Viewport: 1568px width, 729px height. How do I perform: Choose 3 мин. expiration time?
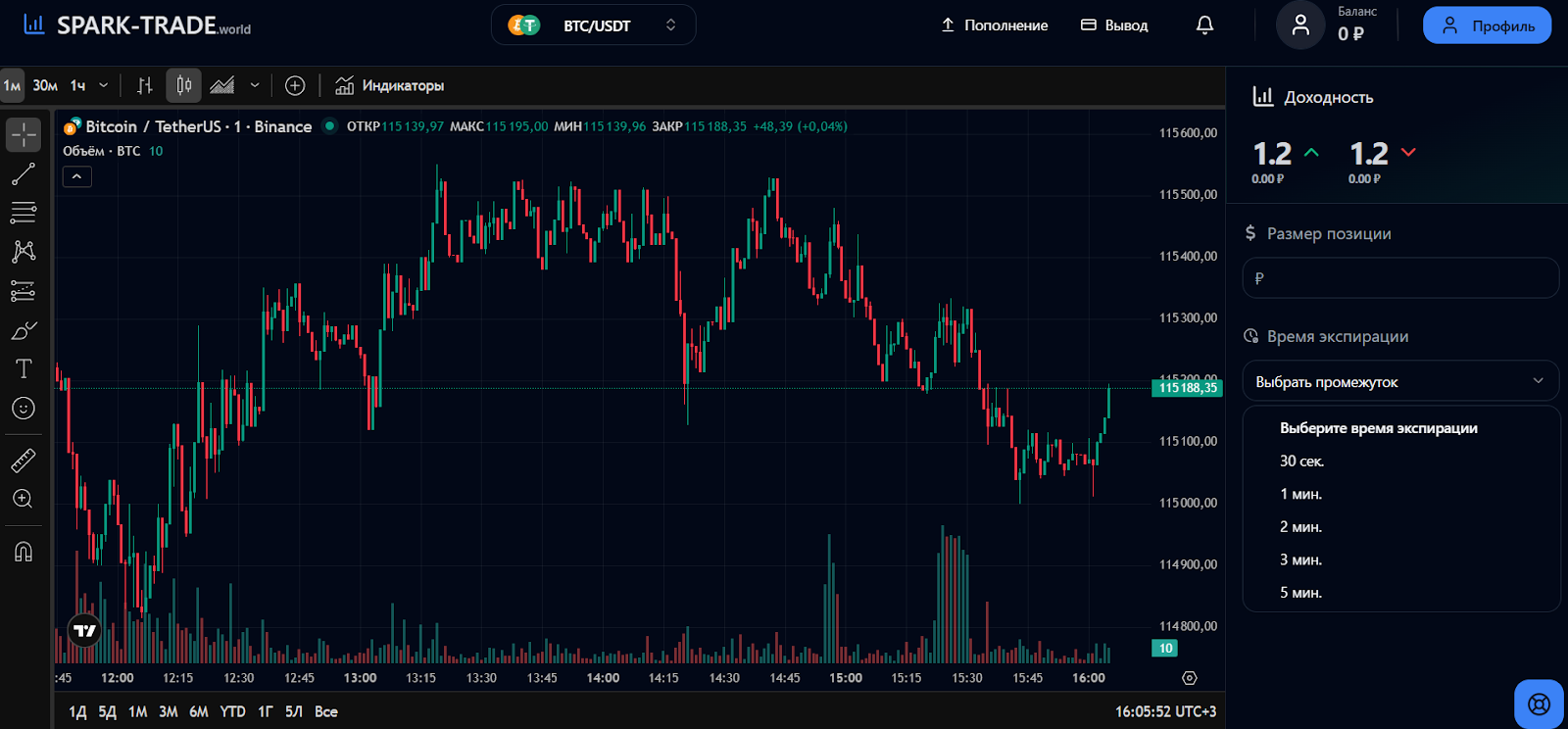click(1300, 559)
